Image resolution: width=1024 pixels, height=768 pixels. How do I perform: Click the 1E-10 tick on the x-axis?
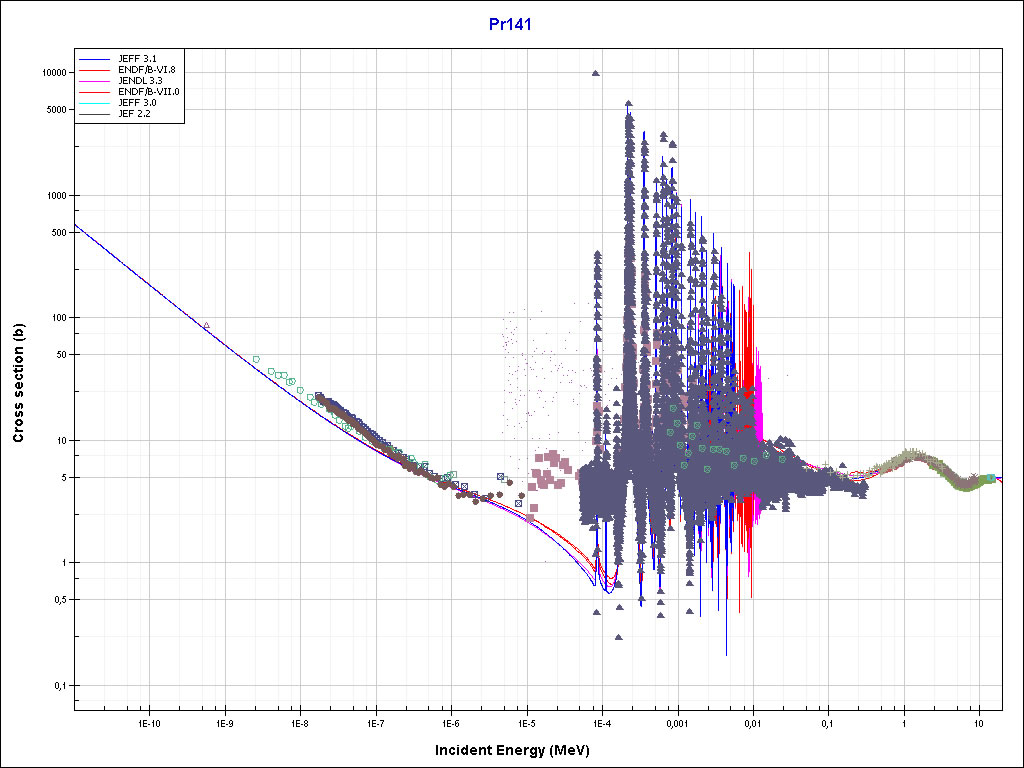click(148, 722)
